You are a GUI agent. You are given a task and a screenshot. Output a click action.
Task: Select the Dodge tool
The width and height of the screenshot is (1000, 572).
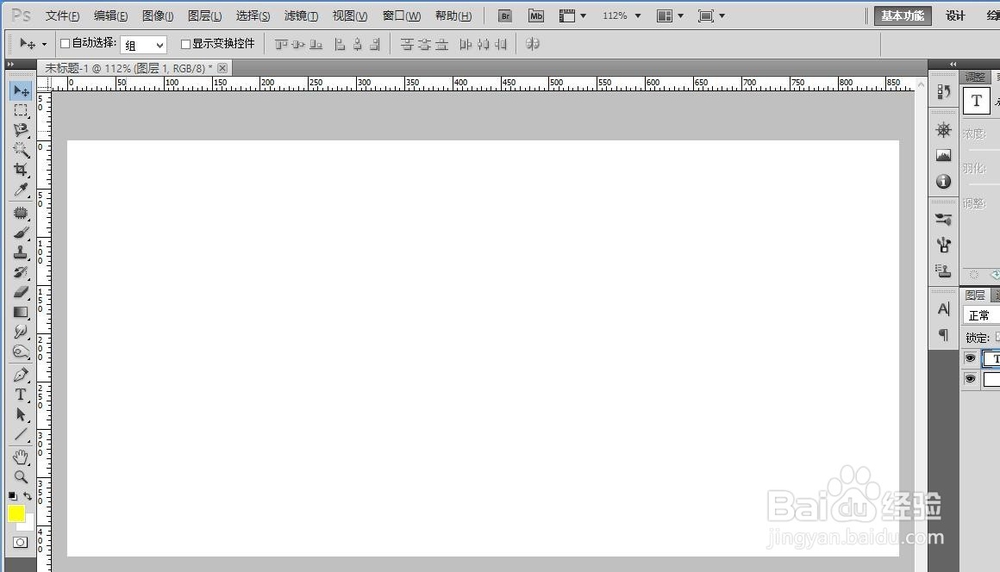pyautogui.click(x=21, y=351)
